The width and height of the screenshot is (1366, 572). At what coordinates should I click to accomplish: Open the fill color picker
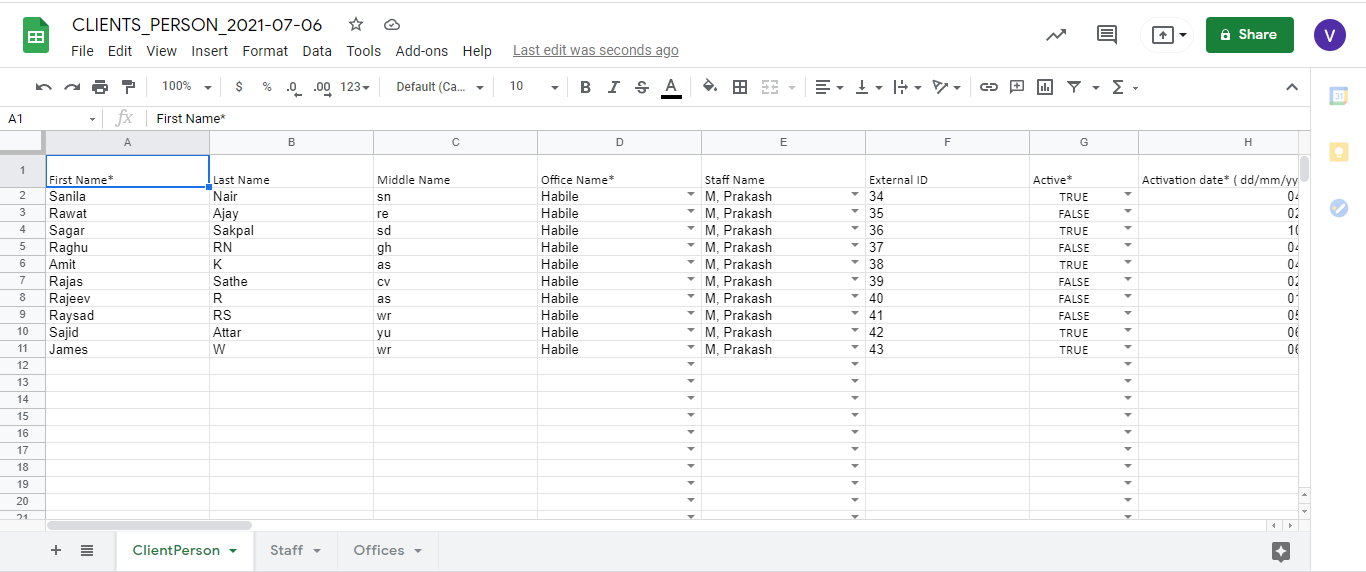coord(710,87)
